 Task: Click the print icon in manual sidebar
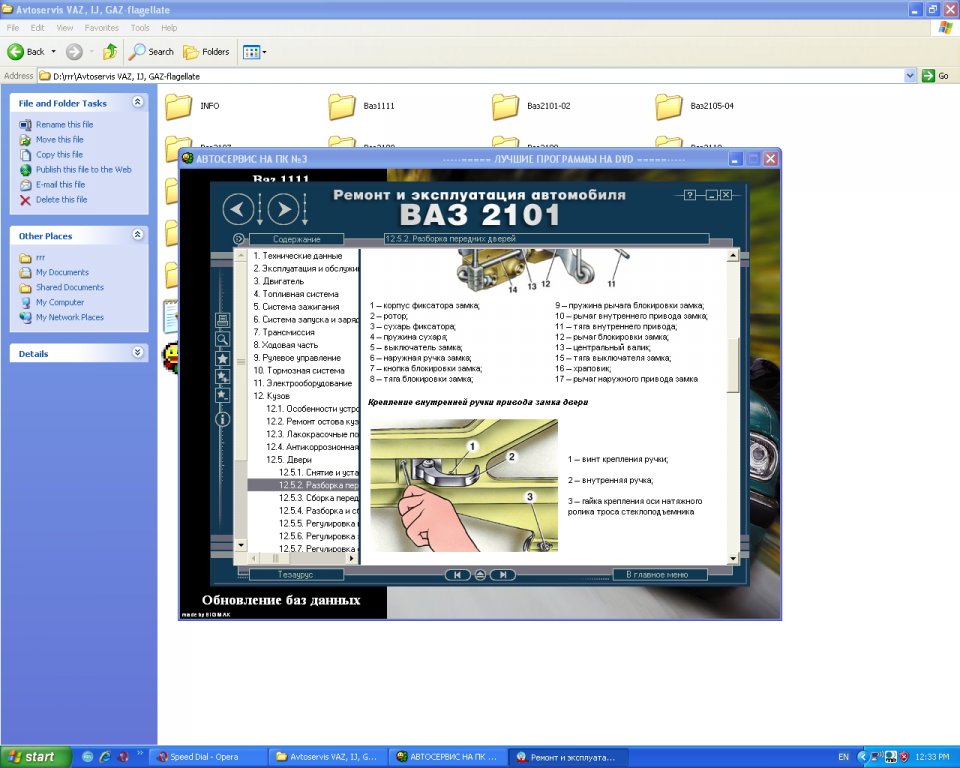click(x=222, y=320)
